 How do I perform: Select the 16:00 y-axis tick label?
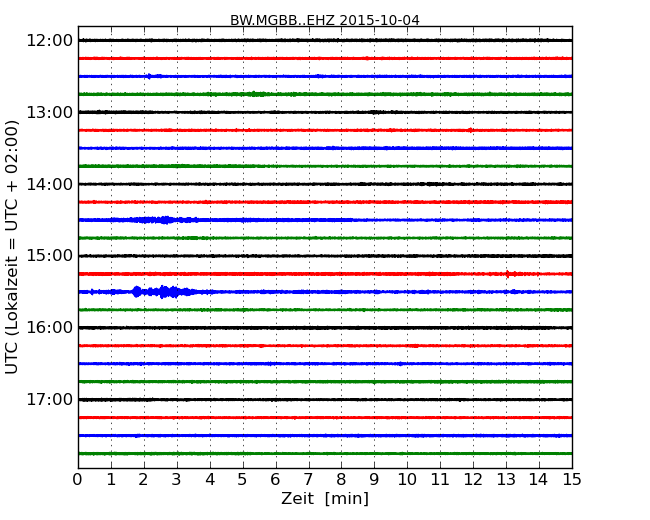[x=49, y=328]
